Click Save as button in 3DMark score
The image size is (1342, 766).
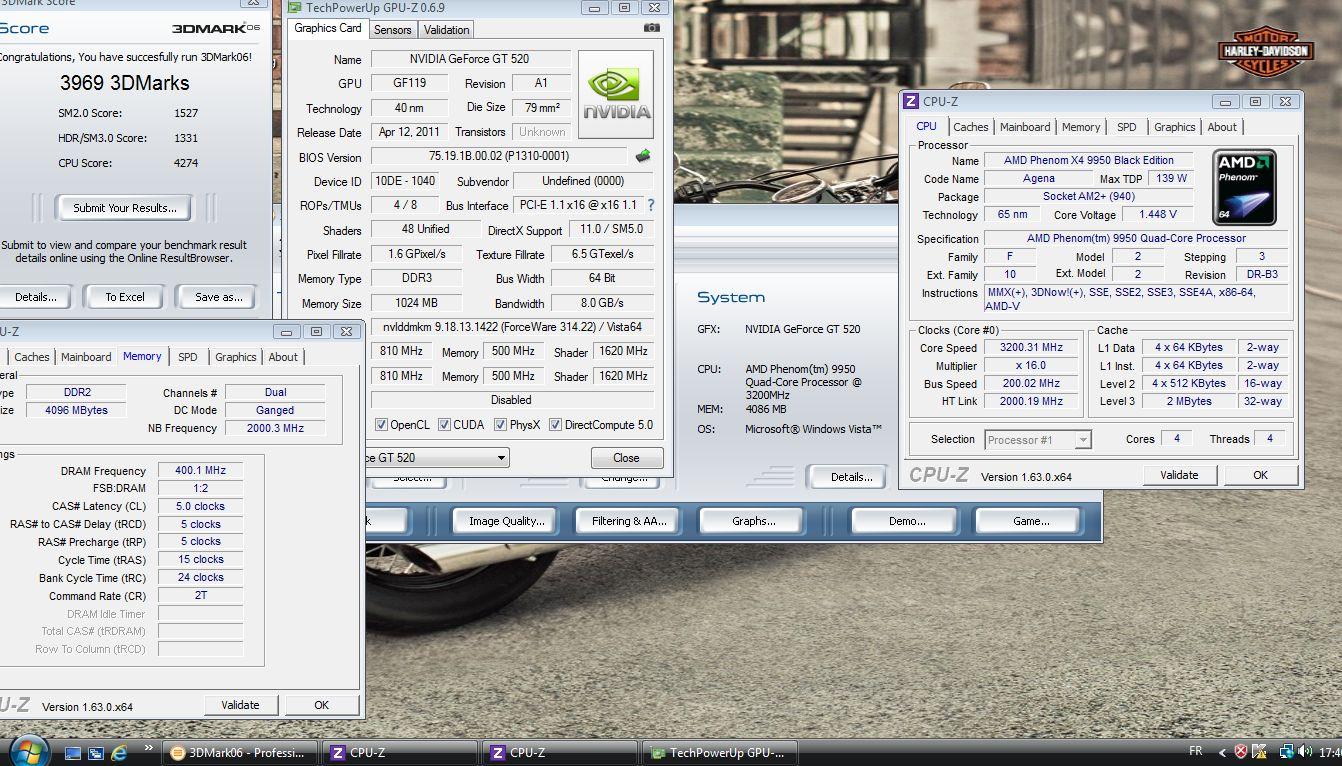pyautogui.click(x=219, y=297)
